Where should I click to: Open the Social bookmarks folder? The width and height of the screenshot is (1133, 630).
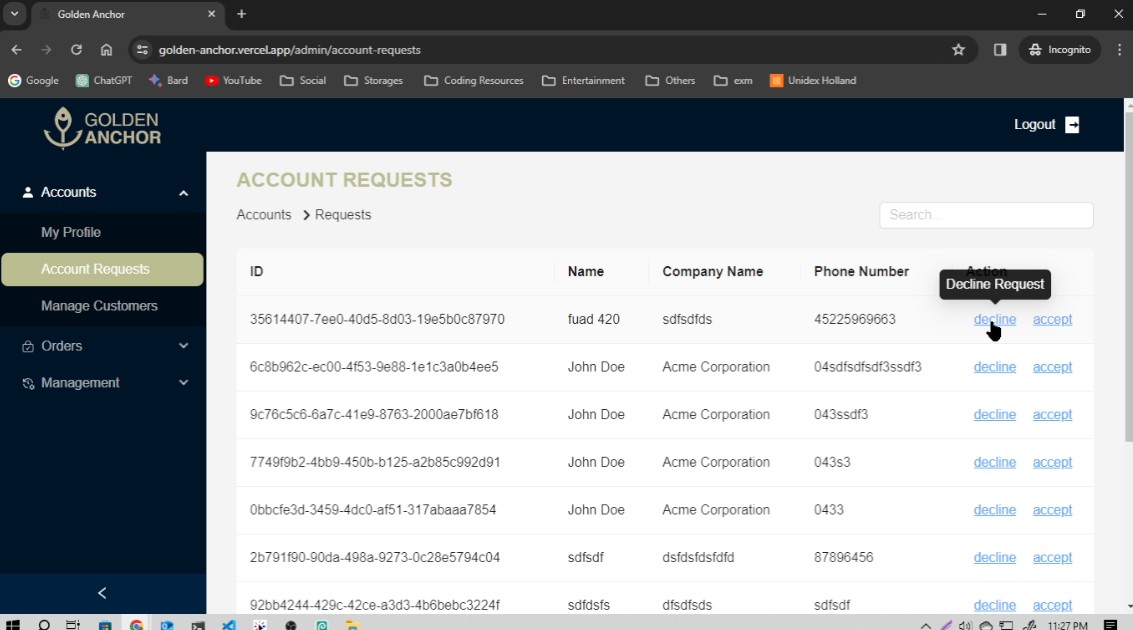point(303,80)
